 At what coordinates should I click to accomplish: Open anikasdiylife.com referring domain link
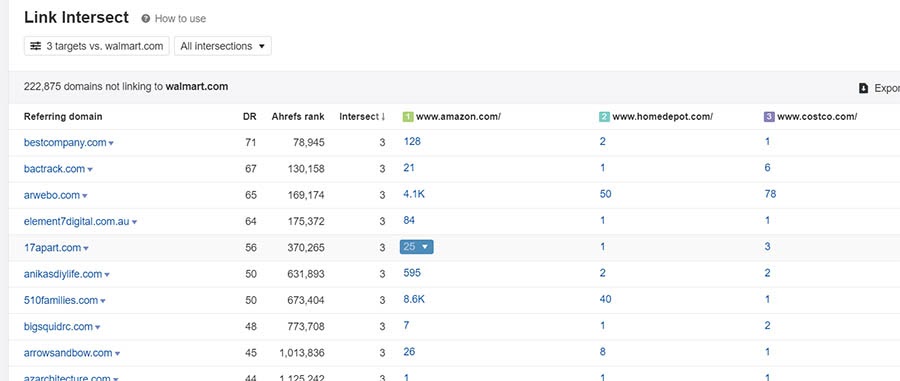[x=63, y=274]
